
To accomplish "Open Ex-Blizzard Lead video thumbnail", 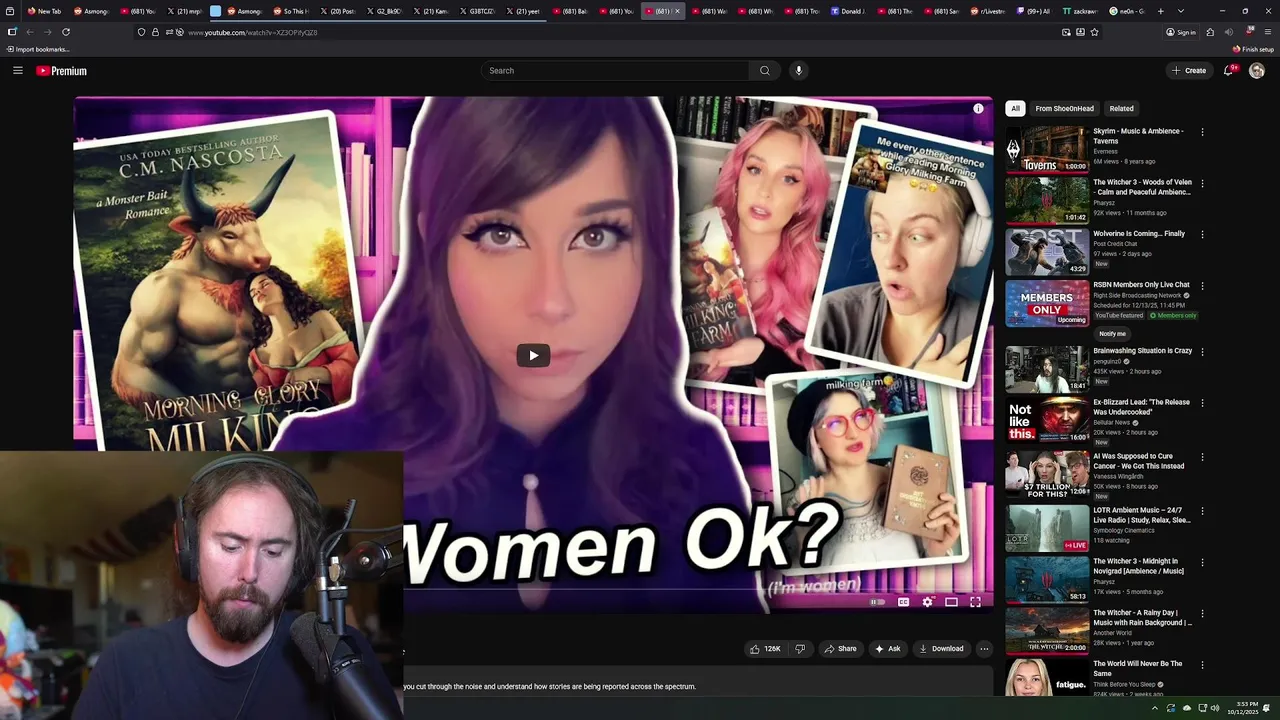I will (x=1047, y=420).
